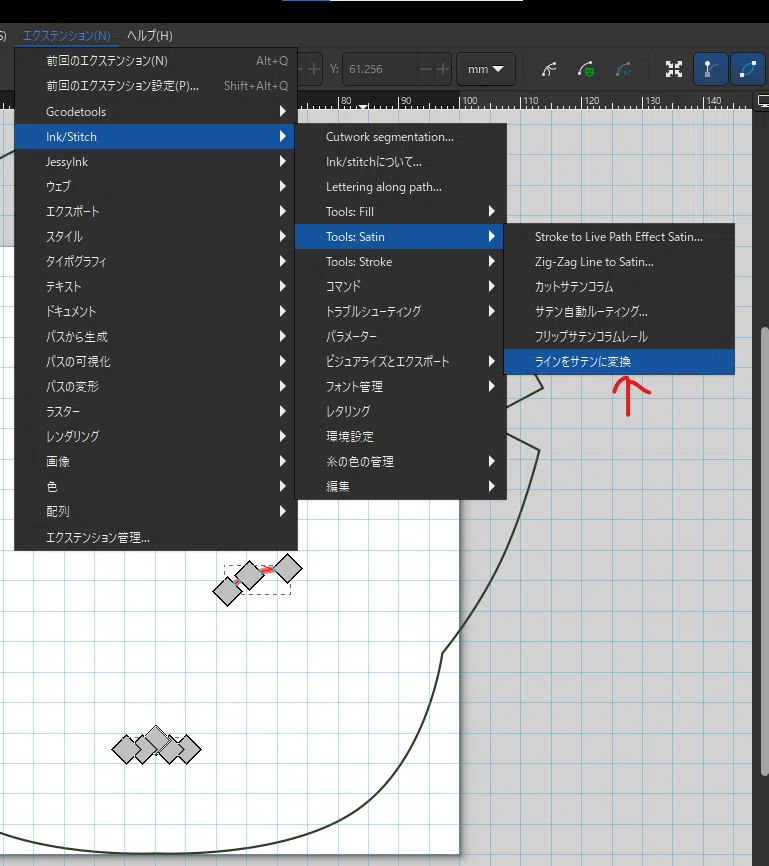Open the 糸の色の管理 submenu

[x=401, y=461]
